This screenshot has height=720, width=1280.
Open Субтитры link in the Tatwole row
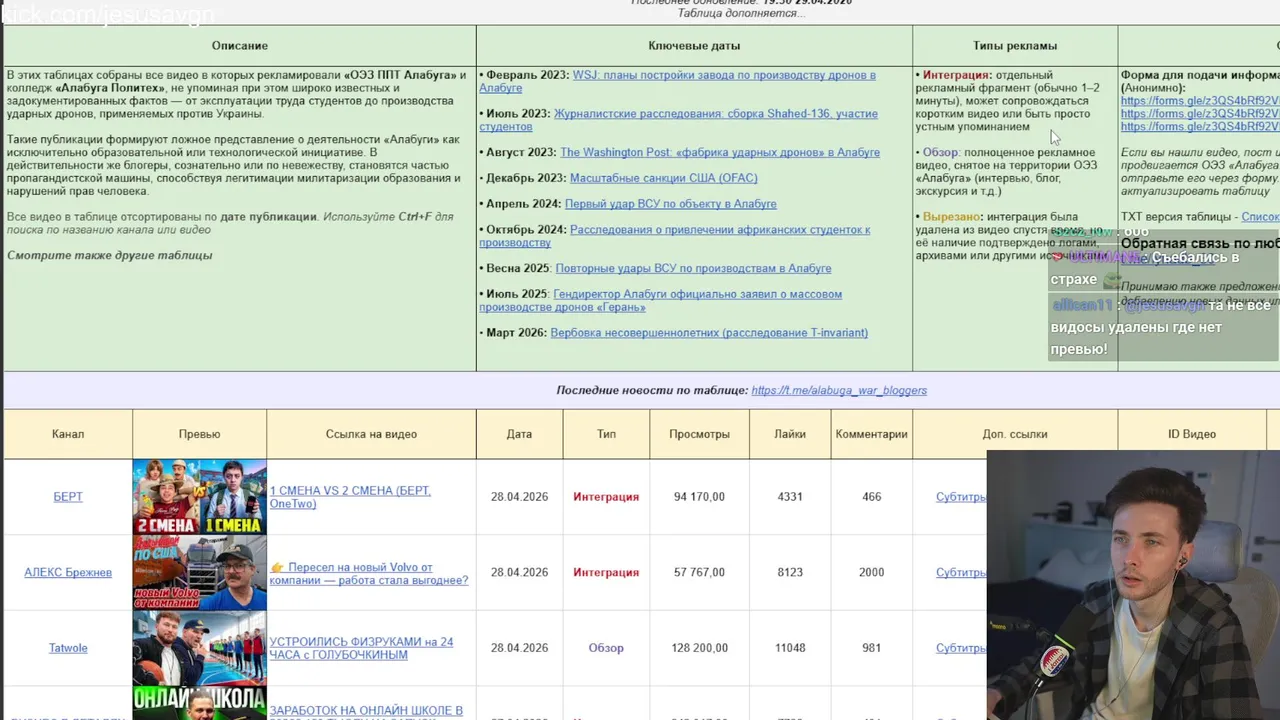(x=961, y=648)
